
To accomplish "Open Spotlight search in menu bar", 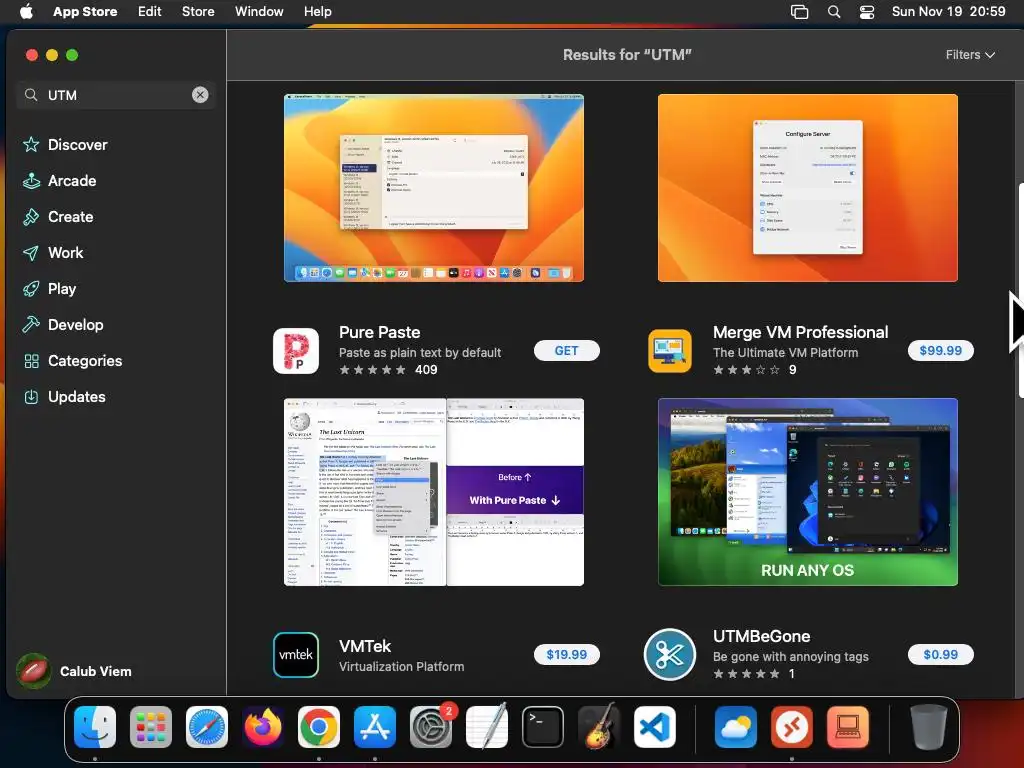I will tap(834, 12).
